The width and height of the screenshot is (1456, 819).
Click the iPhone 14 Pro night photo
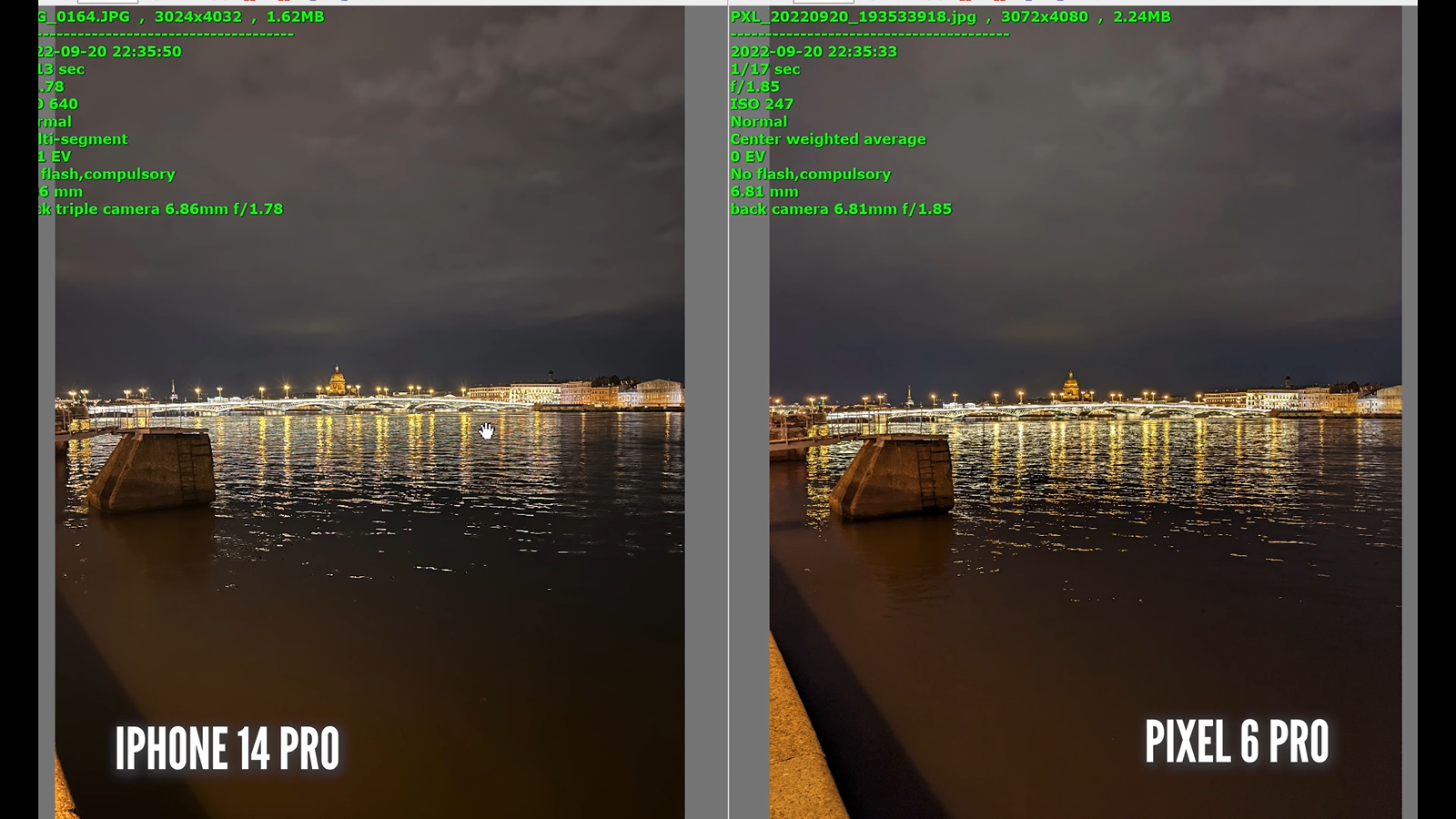[x=369, y=412]
